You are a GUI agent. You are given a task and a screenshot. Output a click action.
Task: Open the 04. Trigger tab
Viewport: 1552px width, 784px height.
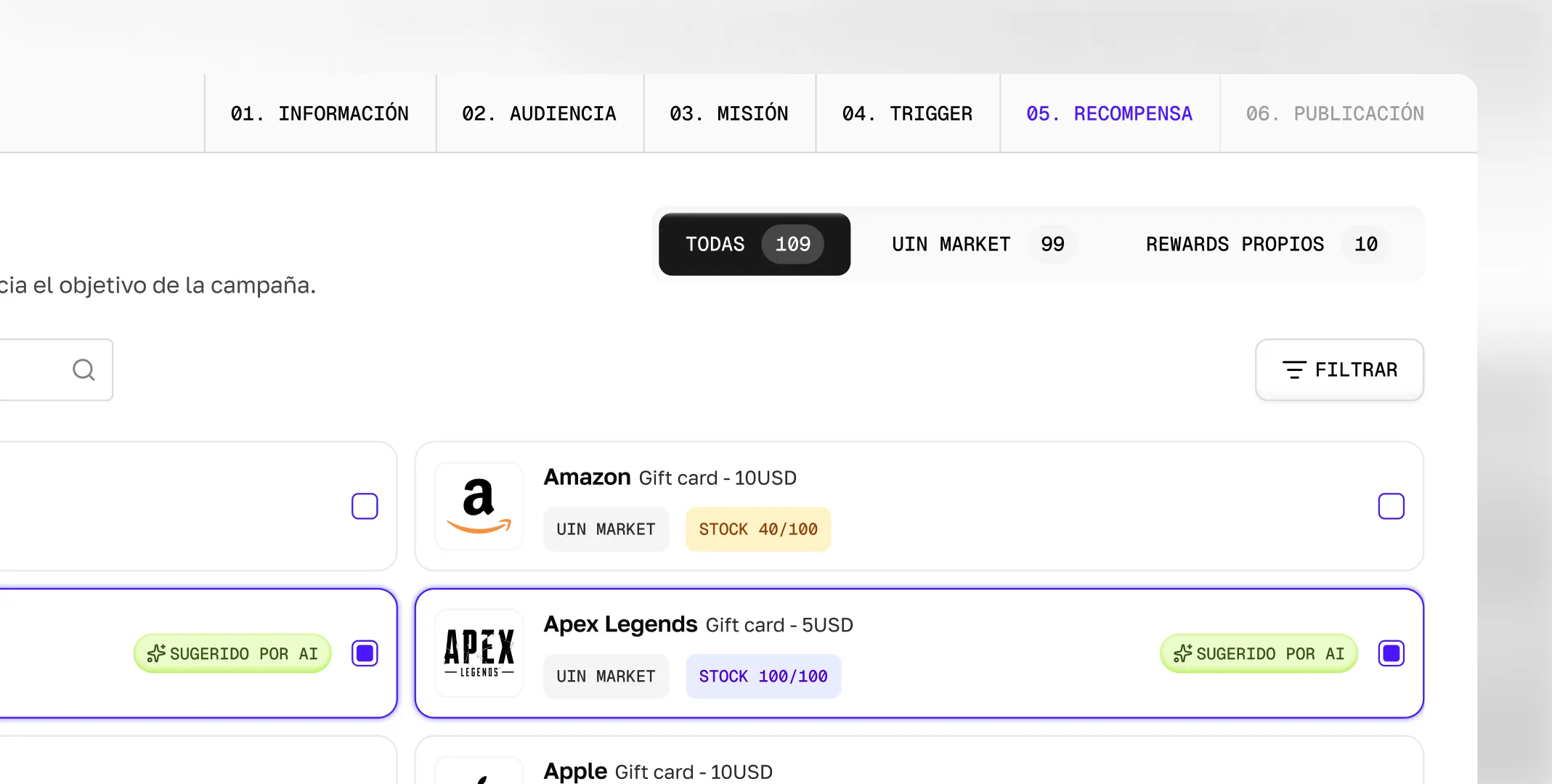[907, 113]
